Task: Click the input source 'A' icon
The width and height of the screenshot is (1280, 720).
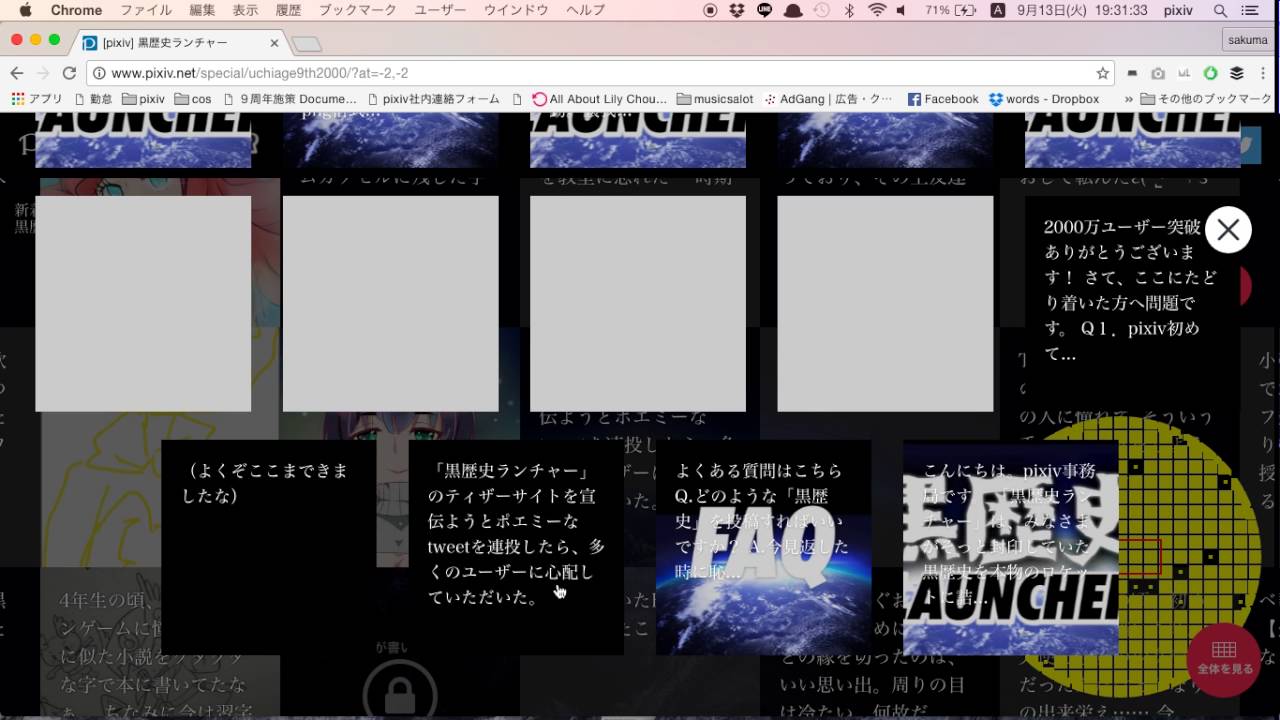Action: (997, 10)
